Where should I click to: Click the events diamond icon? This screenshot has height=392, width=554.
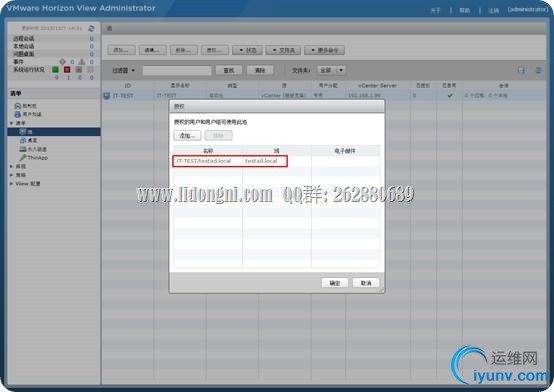(63, 62)
